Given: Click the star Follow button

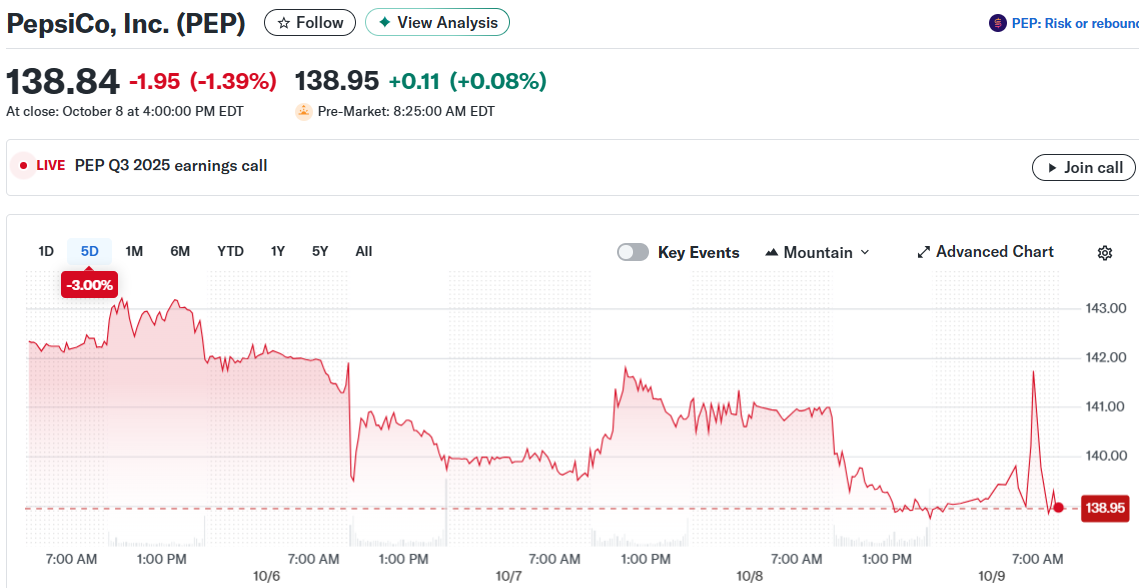Looking at the screenshot, I should point(309,22).
